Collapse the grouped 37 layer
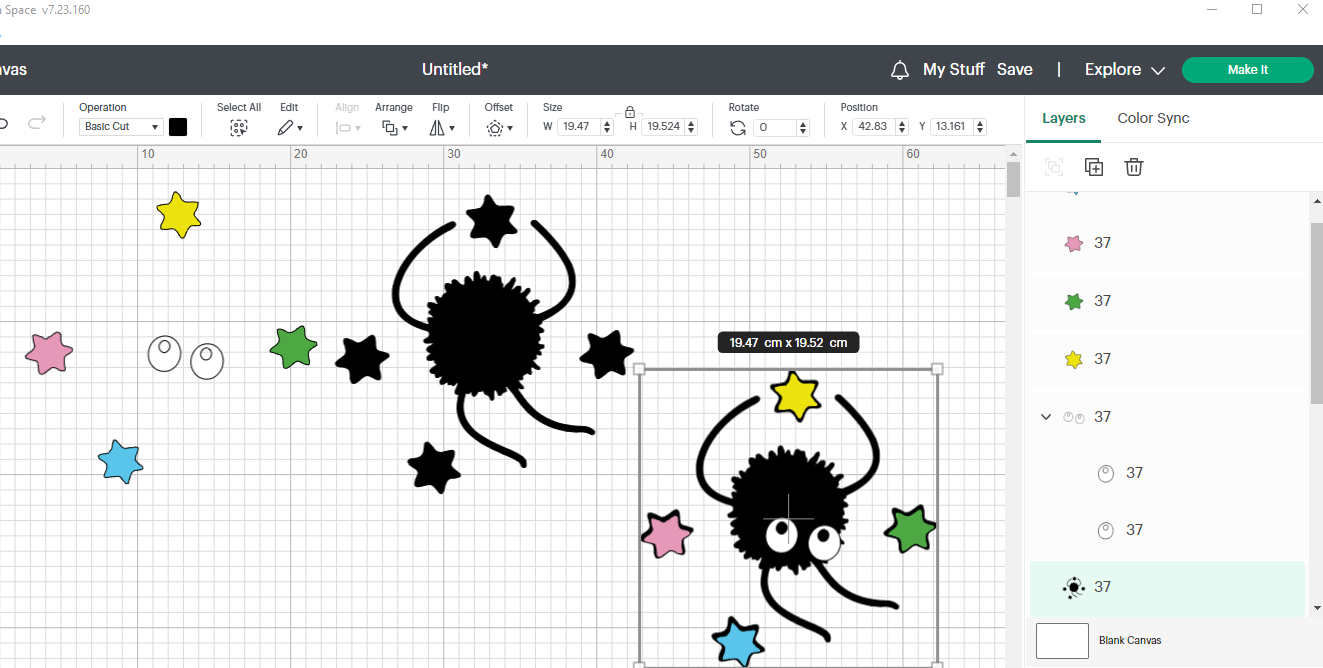The width and height of the screenshot is (1323, 668). tap(1046, 416)
